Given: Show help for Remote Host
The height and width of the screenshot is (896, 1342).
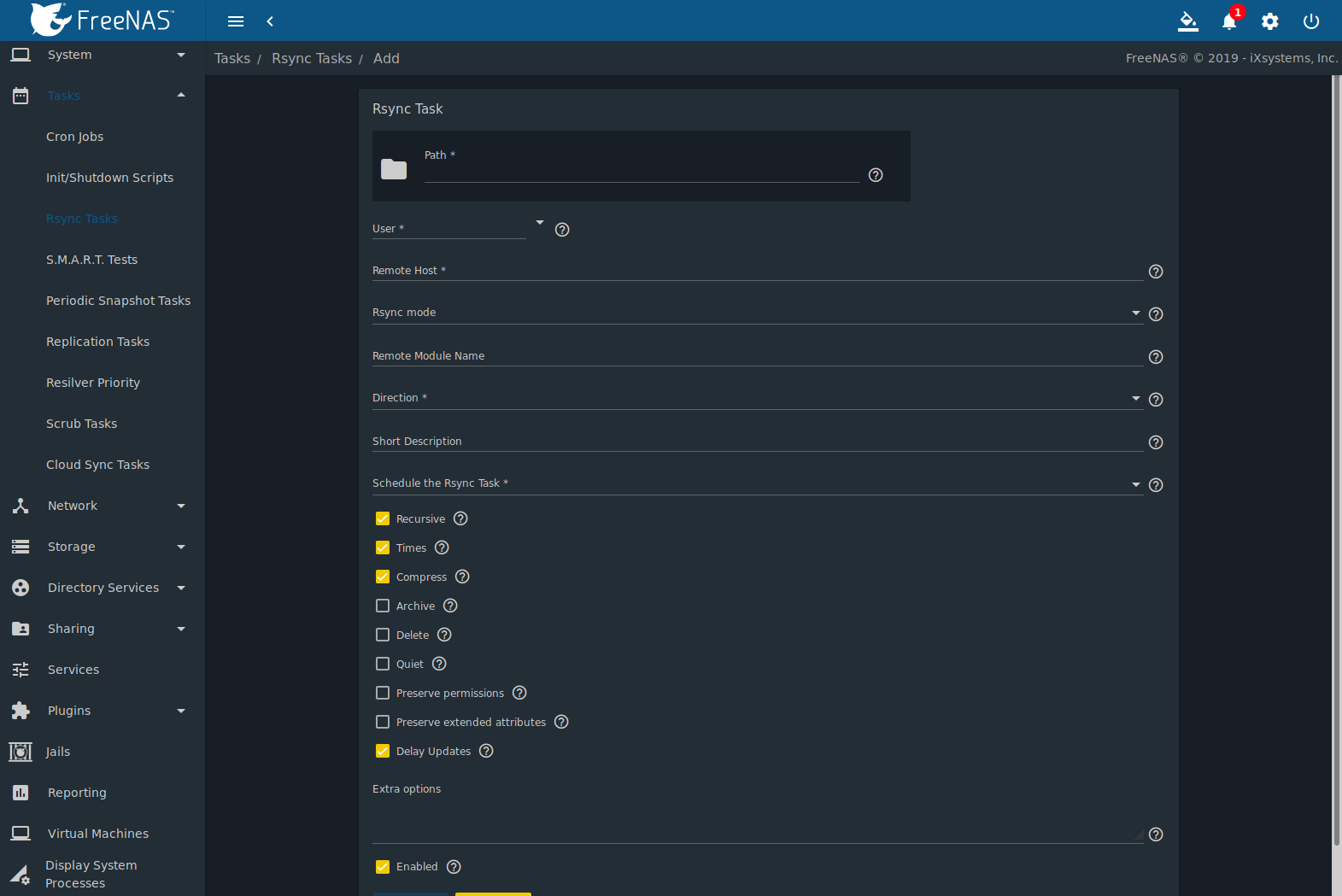Looking at the screenshot, I should [1156, 272].
